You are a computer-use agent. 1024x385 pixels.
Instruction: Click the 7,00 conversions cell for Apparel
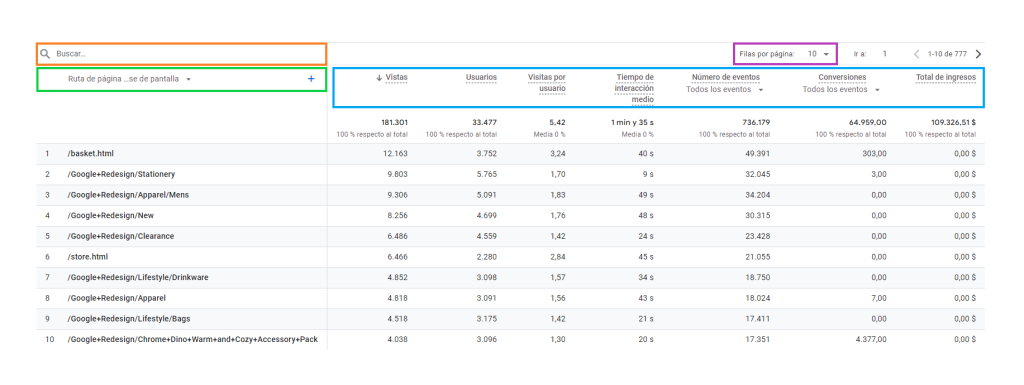[878, 298]
